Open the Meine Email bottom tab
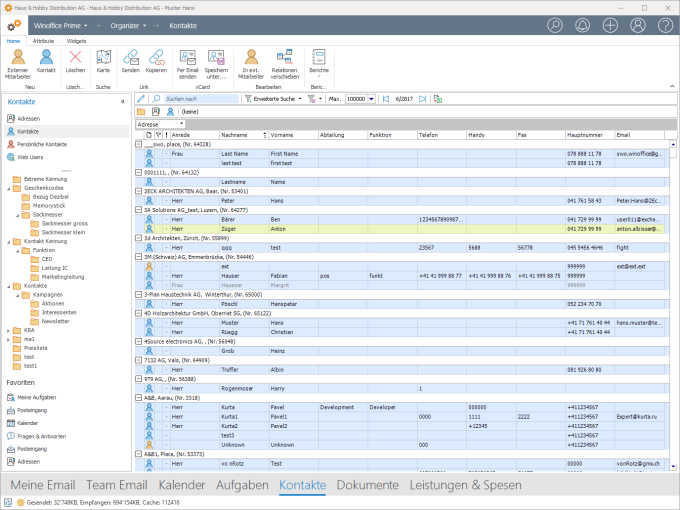 43,485
